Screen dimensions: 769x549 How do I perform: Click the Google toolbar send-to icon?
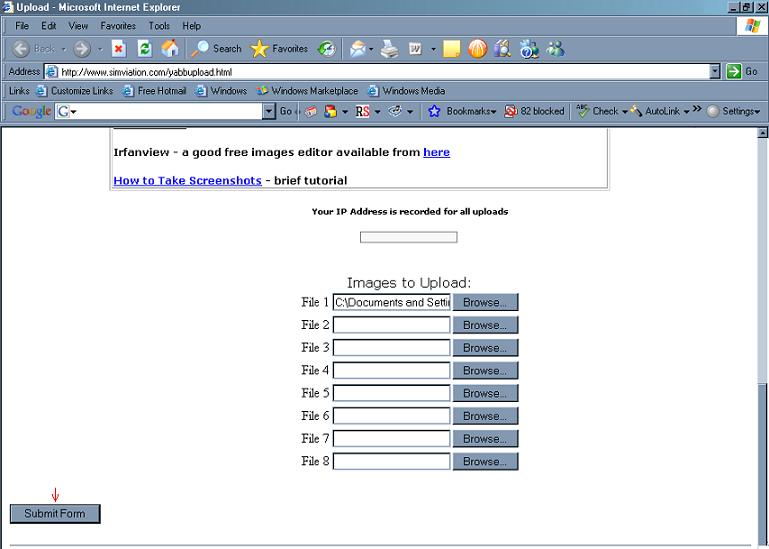(x=395, y=111)
